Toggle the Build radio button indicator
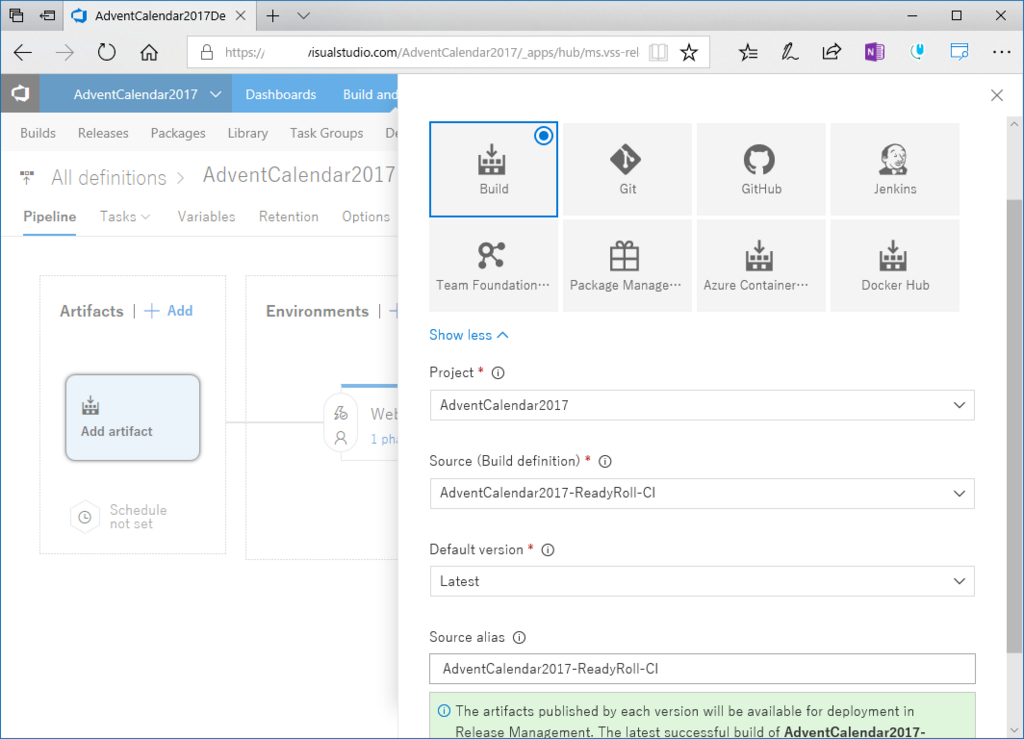Screen dimensions: 1024x739 [543, 136]
